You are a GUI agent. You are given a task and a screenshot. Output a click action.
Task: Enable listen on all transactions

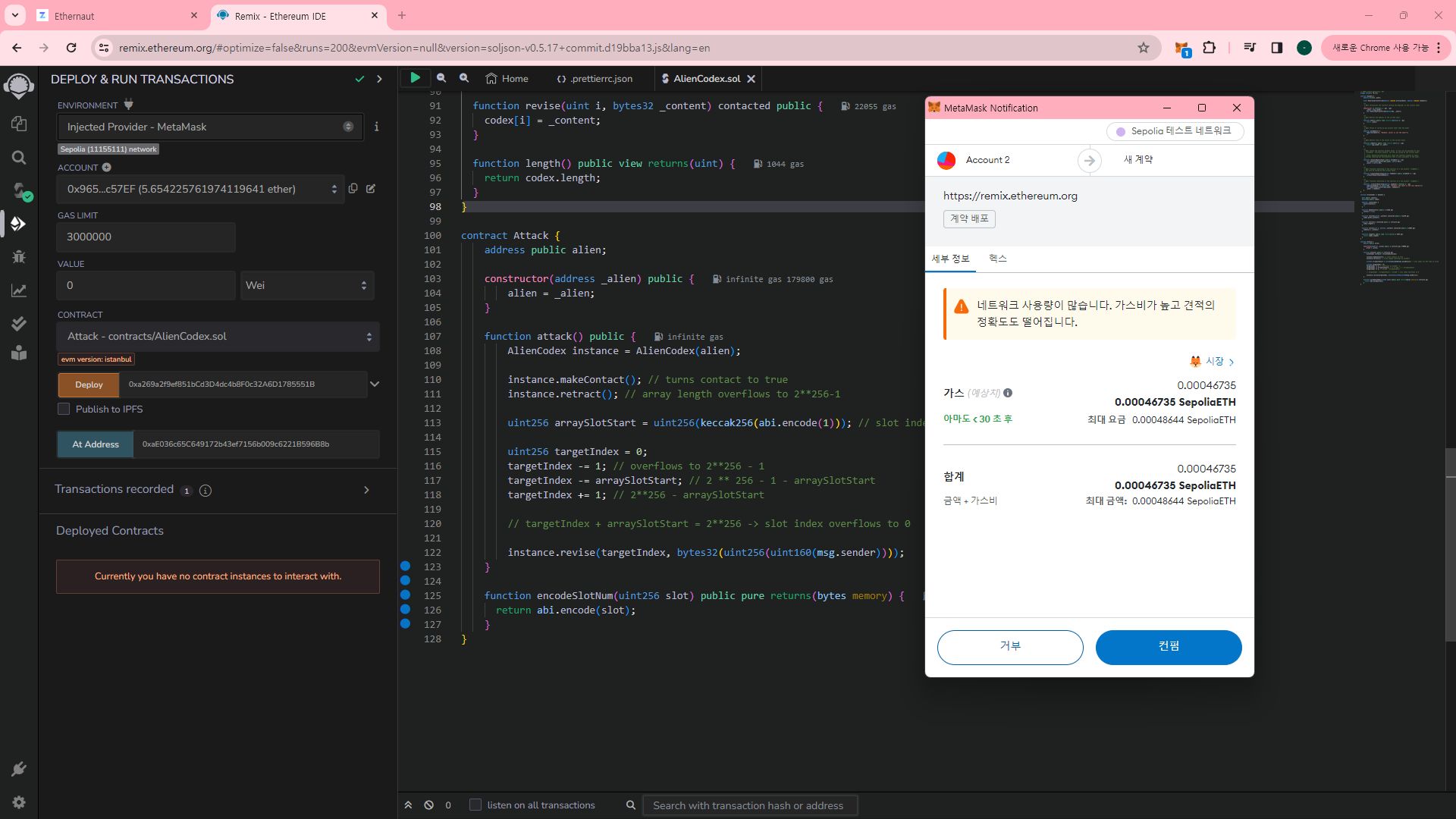point(475,805)
